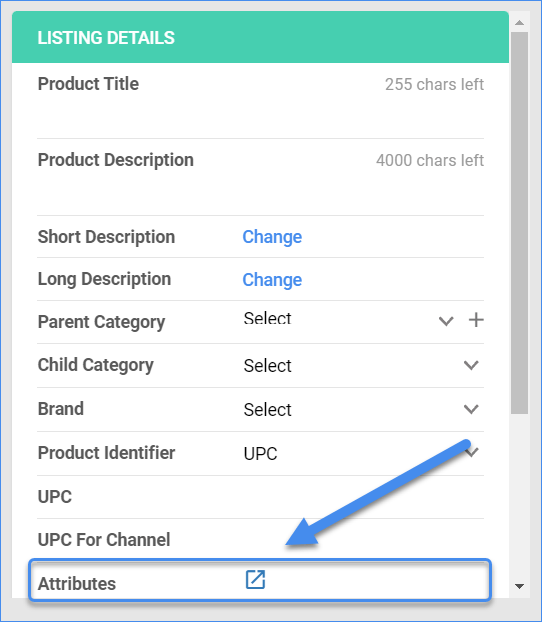Open the Attributes pop-out icon
This screenshot has width=542, height=622.
(255, 580)
